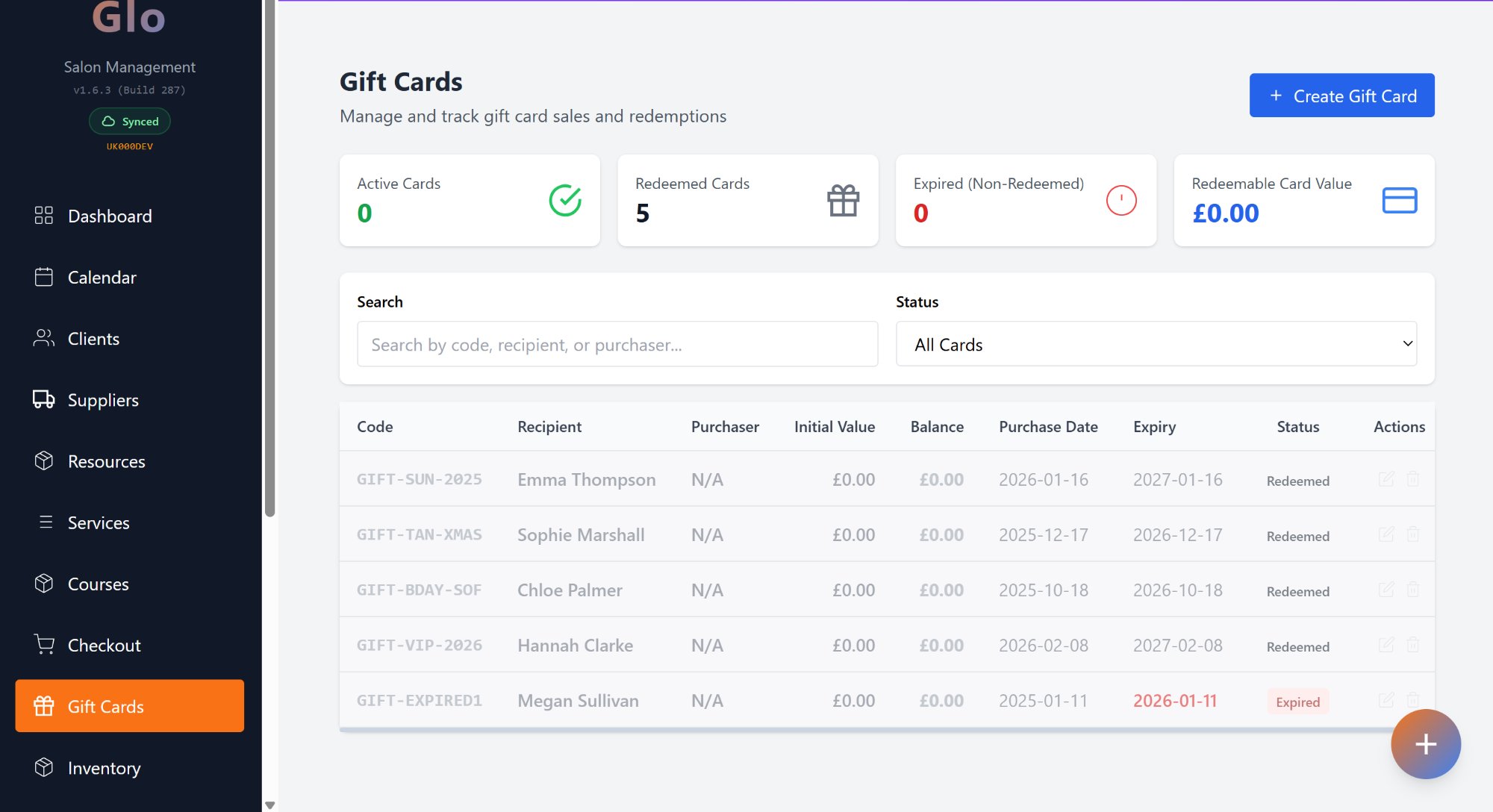
Task: Click the Suppliers truck icon
Action: [44, 399]
